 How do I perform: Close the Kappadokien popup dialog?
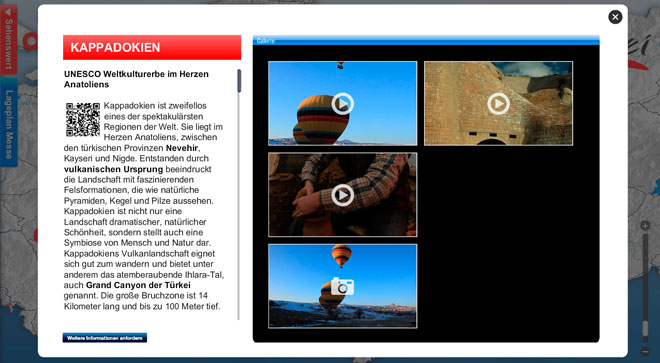615,17
